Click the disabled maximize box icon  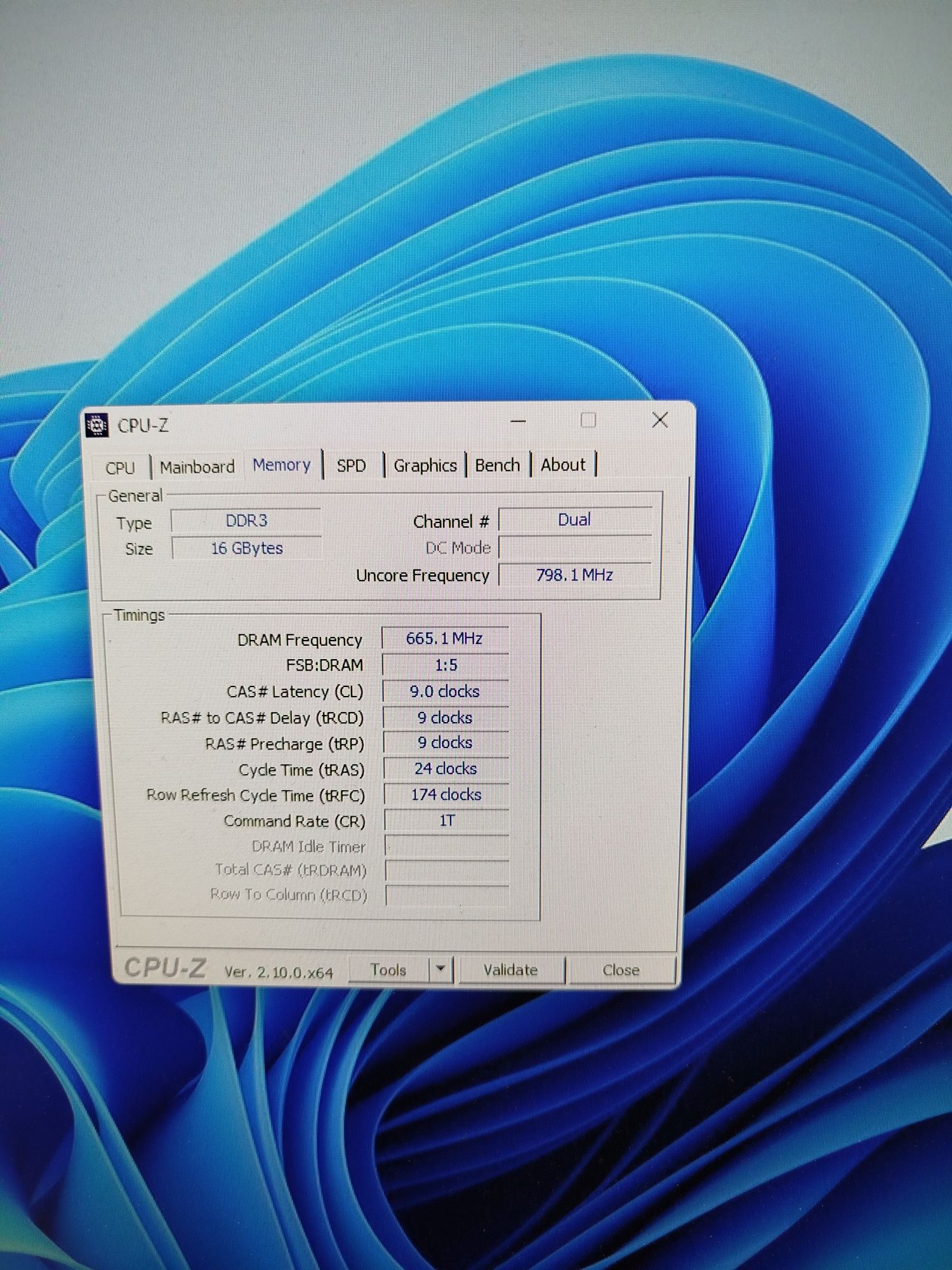point(588,420)
